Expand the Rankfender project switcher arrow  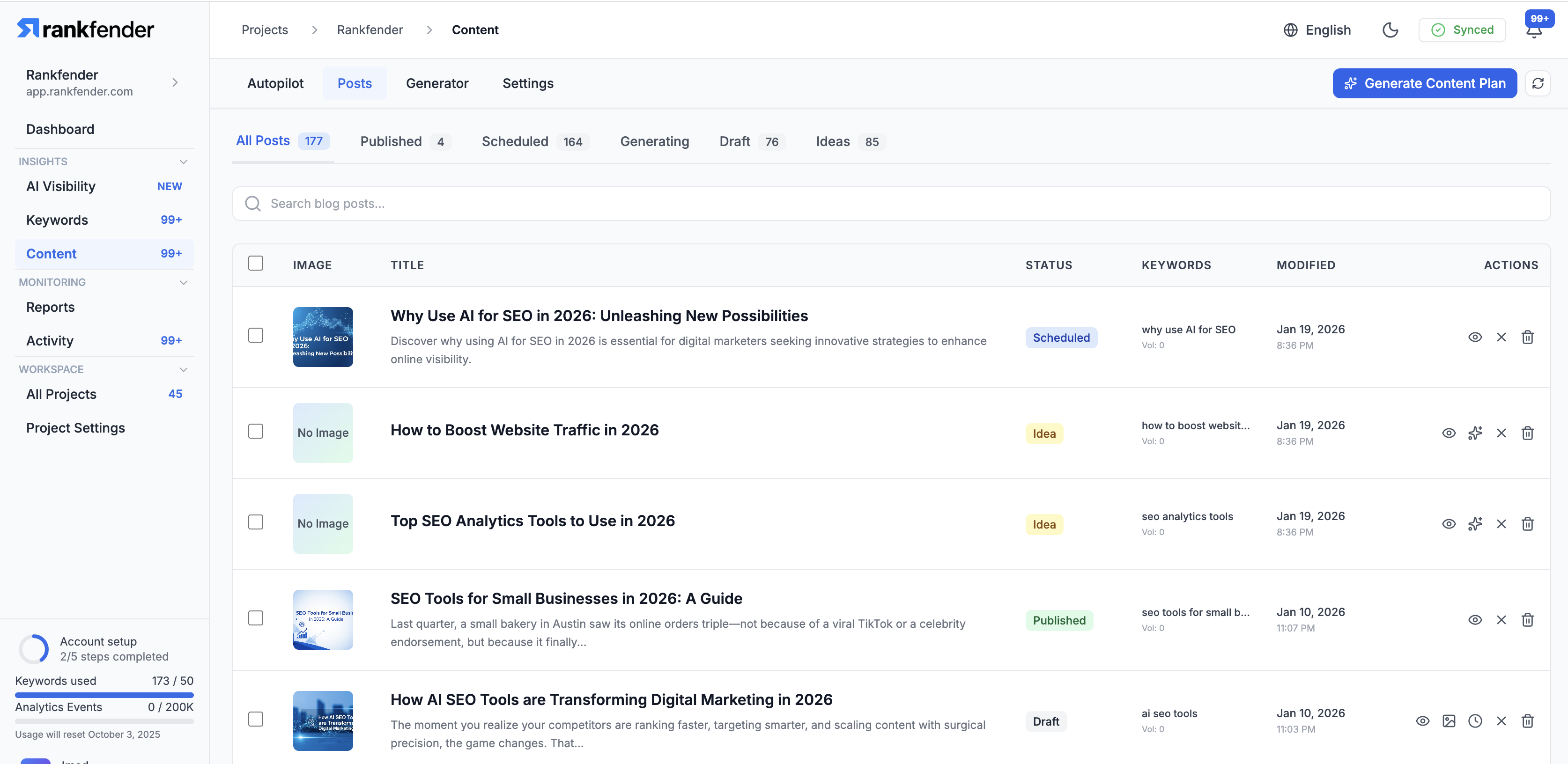pyautogui.click(x=175, y=83)
